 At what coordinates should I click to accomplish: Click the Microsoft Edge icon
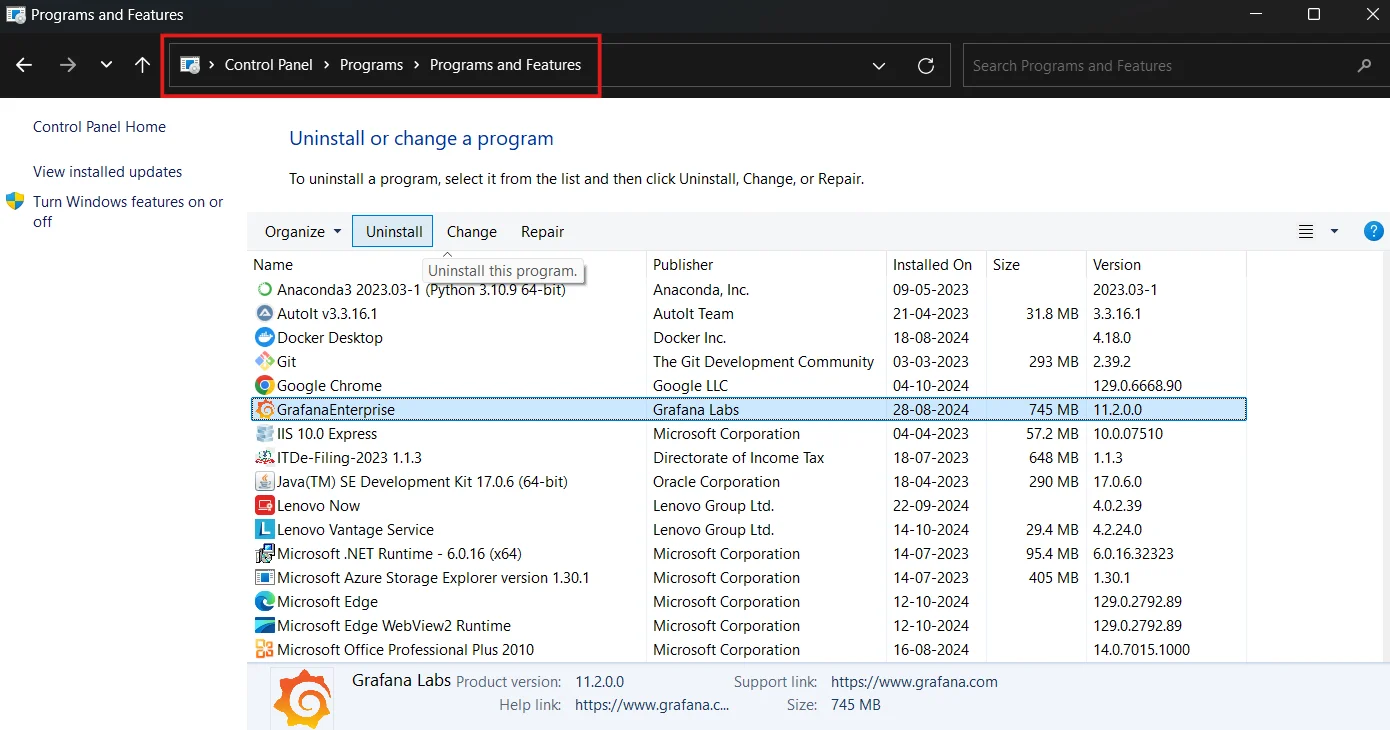pos(265,602)
